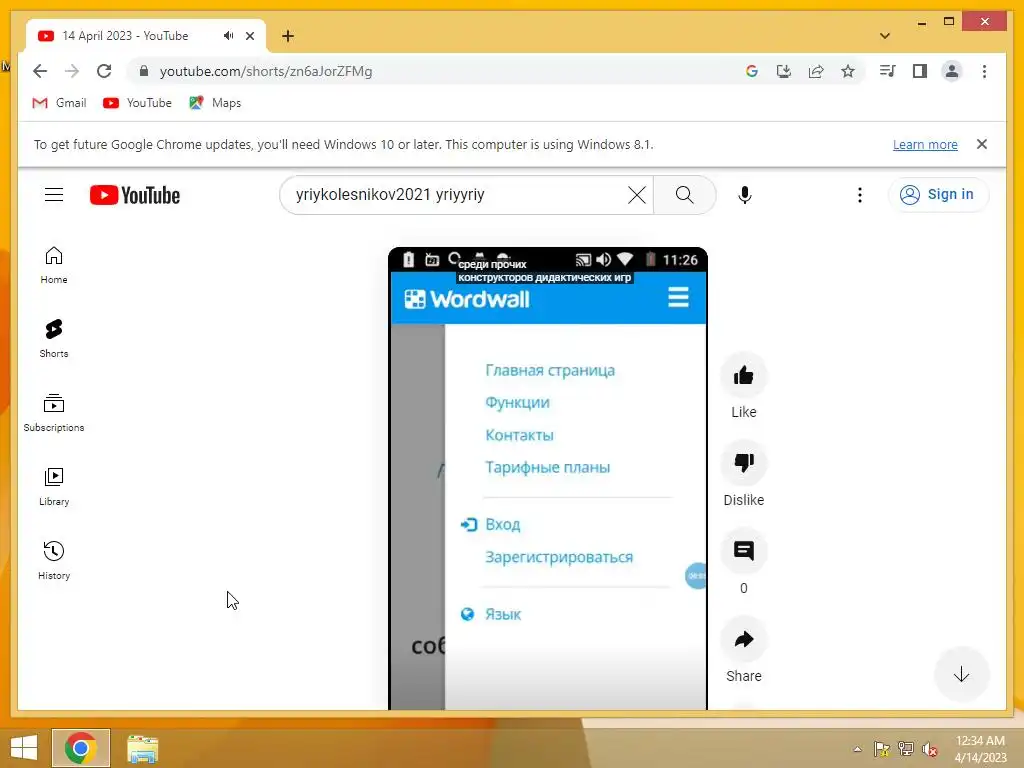Open Chrome three-dot menu

[x=984, y=71]
